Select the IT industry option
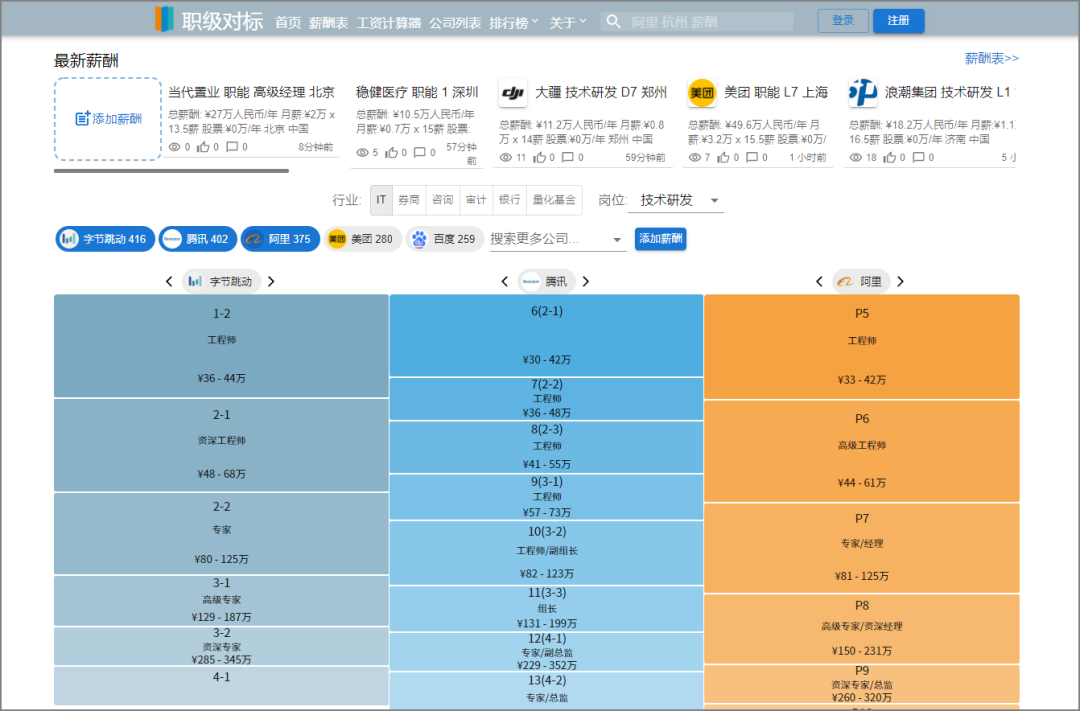Screen dimensions: 1080x711 point(381,200)
